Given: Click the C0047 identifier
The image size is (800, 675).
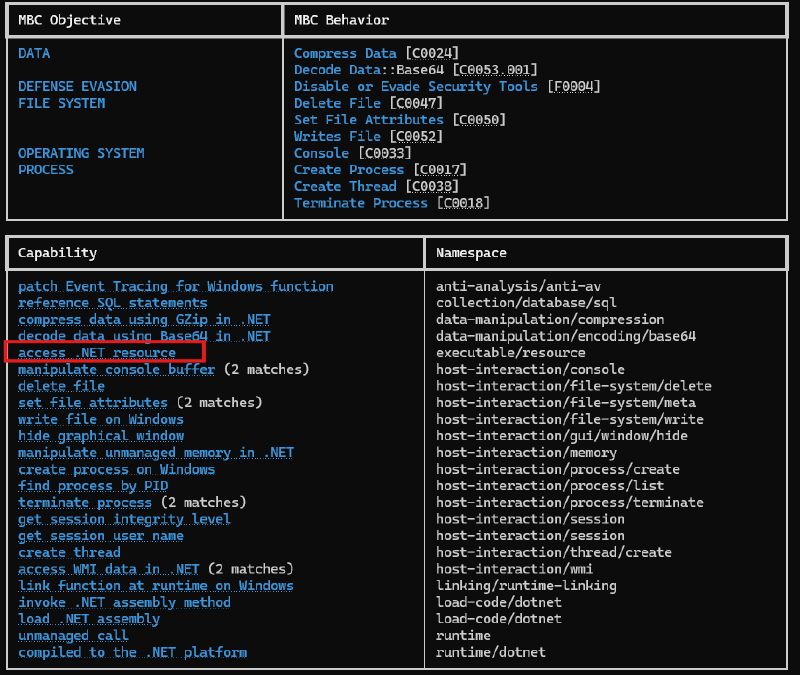Looking at the screenshot, I should (416, 104).
